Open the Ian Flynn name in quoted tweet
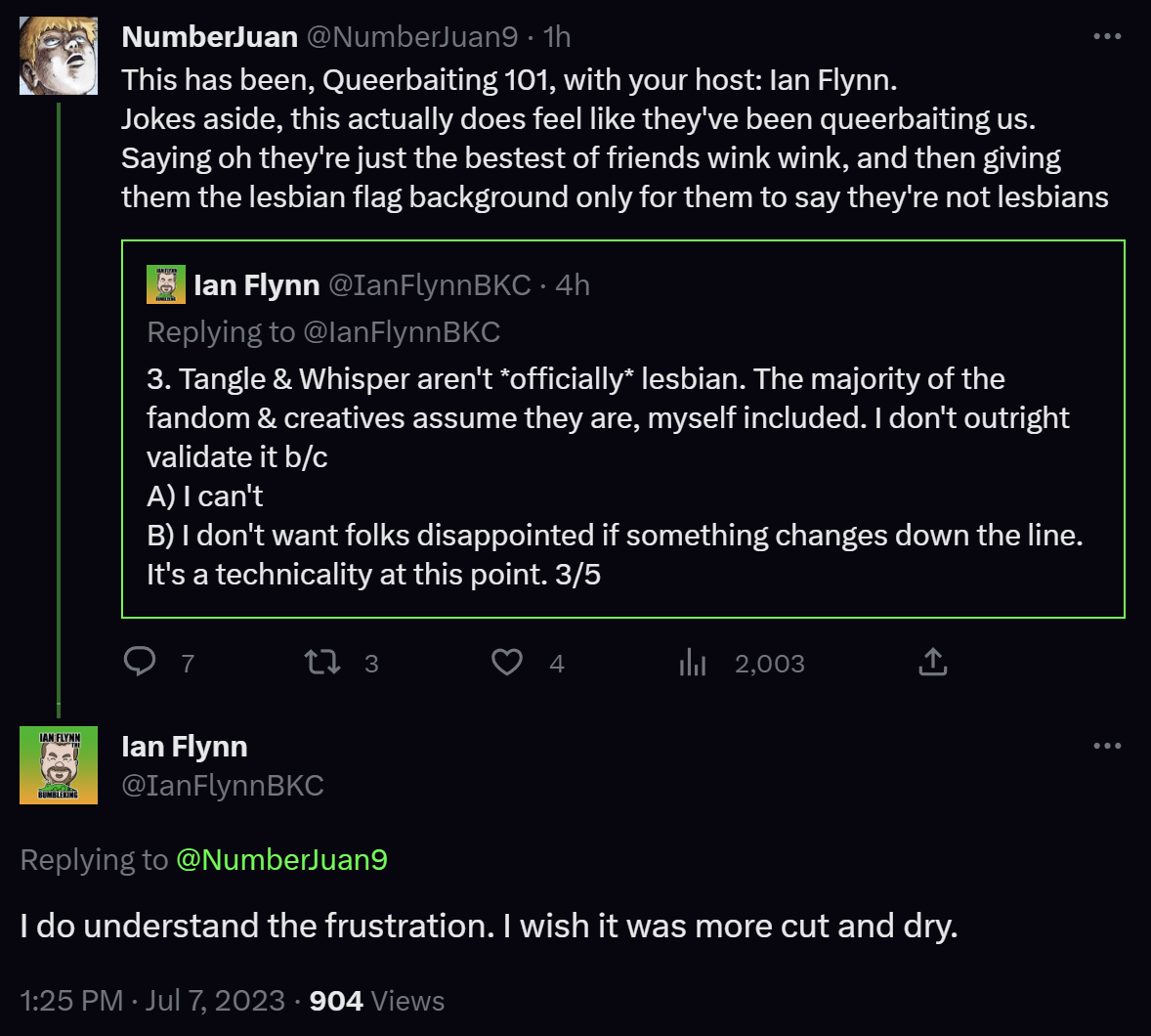Screen dimensions: 1151x1036 pyautogui.click(x=257, y=285)
